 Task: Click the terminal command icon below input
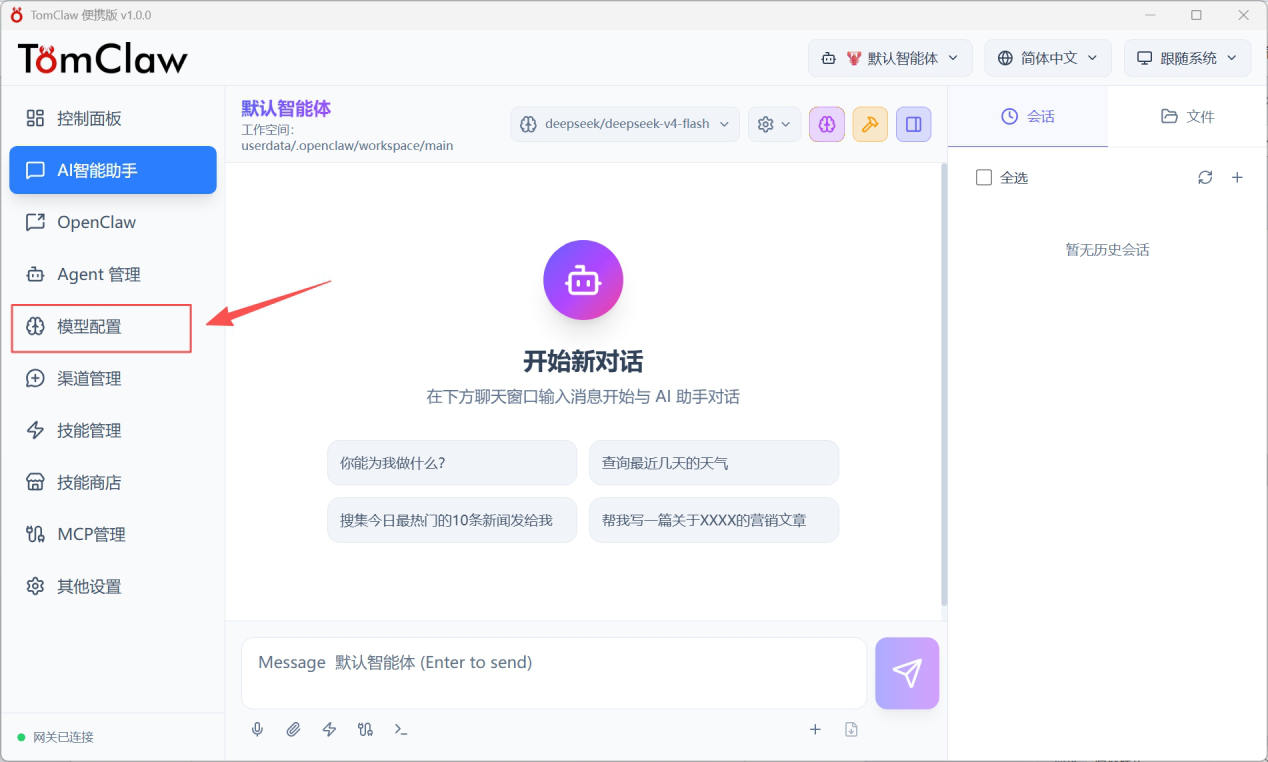tap(401, 729)
